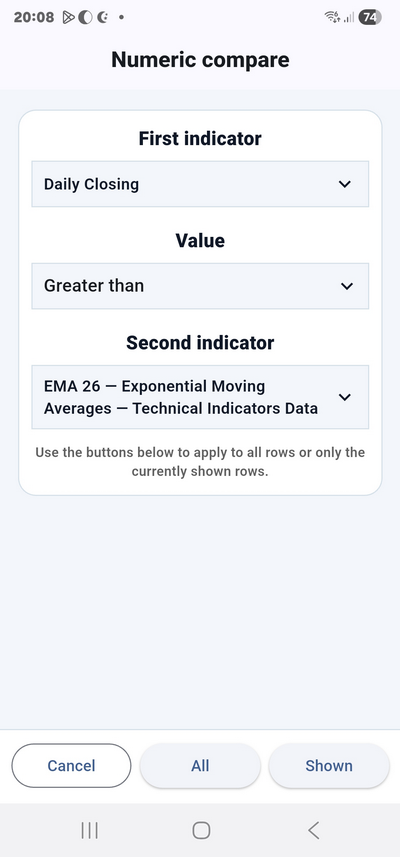Screen dimensions: 400x857
Task: Open the recent apps navigation icon
Action: (89, 830)
